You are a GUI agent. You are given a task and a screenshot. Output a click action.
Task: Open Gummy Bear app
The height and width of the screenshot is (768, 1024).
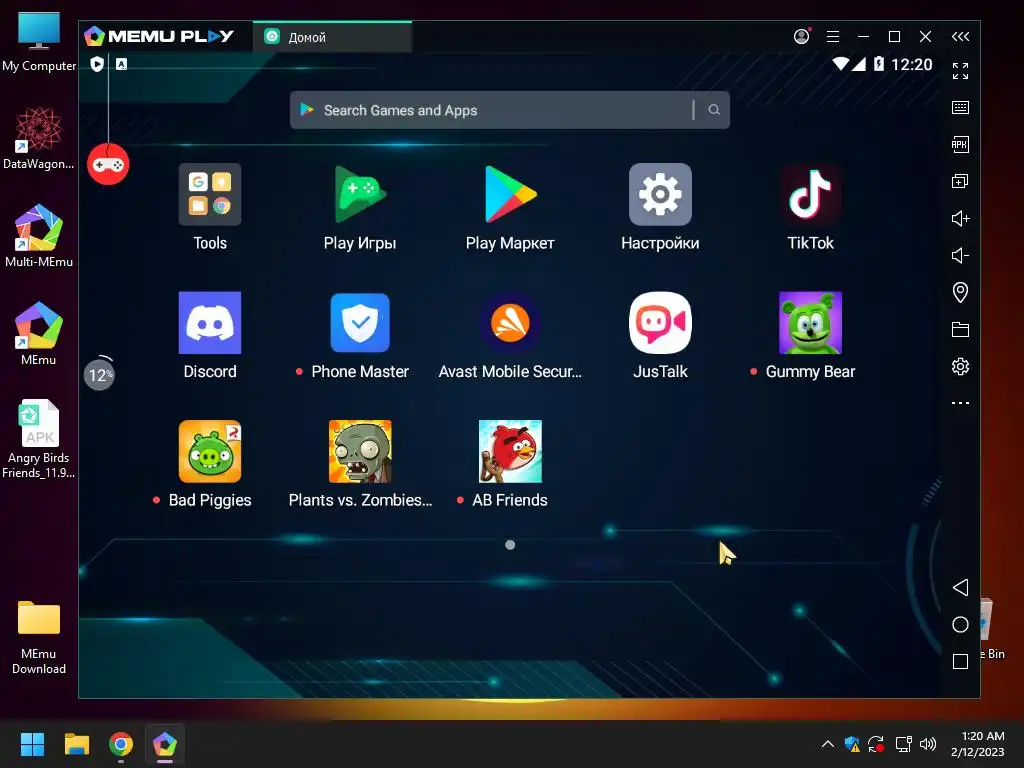tap(810, 323)
